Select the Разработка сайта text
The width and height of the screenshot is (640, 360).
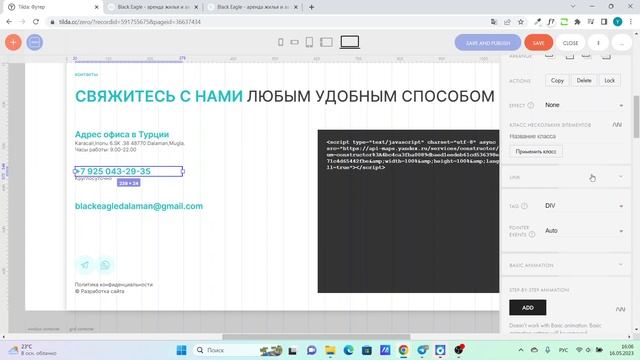100,291
